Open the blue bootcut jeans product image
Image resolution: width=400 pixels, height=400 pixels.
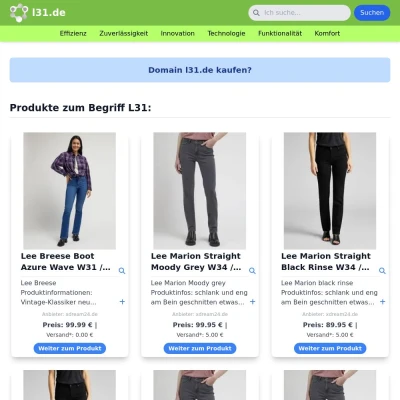click(x=70, y=191)
